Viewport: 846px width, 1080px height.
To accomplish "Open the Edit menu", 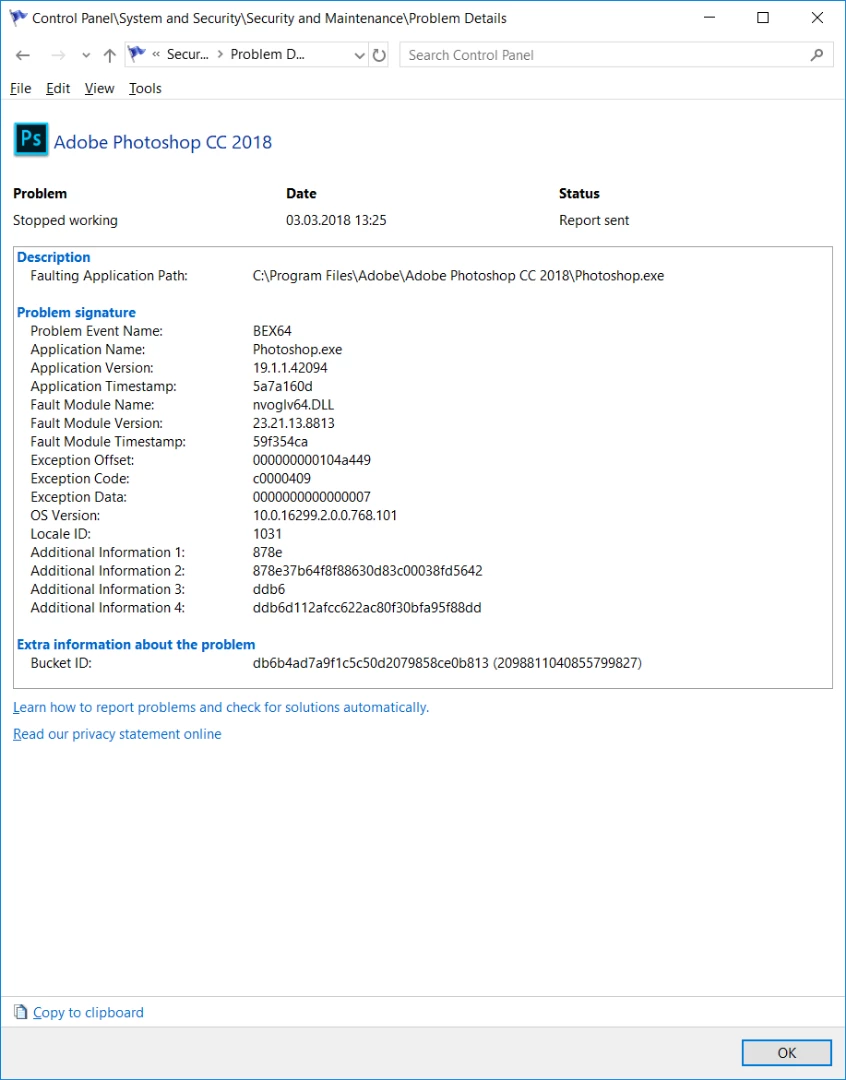I will (x=58, y=88).
